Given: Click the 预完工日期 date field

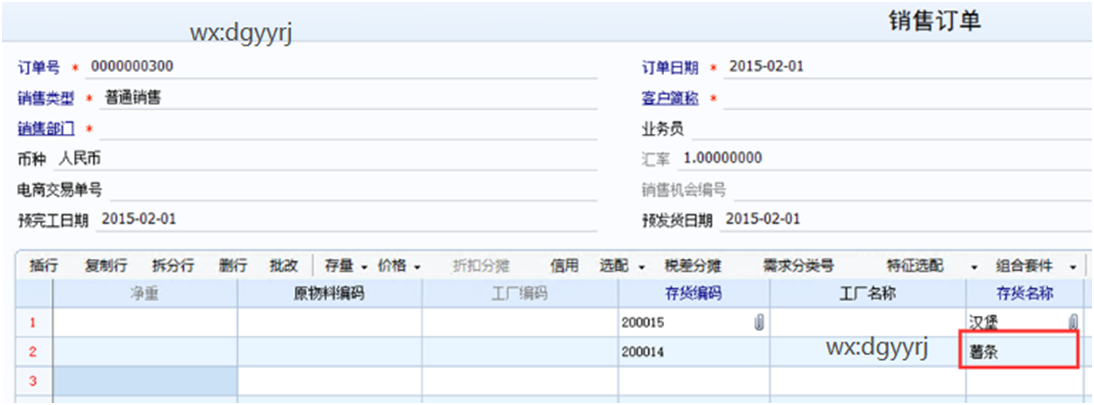Looking at the screenshot, I should coord(347,219).
